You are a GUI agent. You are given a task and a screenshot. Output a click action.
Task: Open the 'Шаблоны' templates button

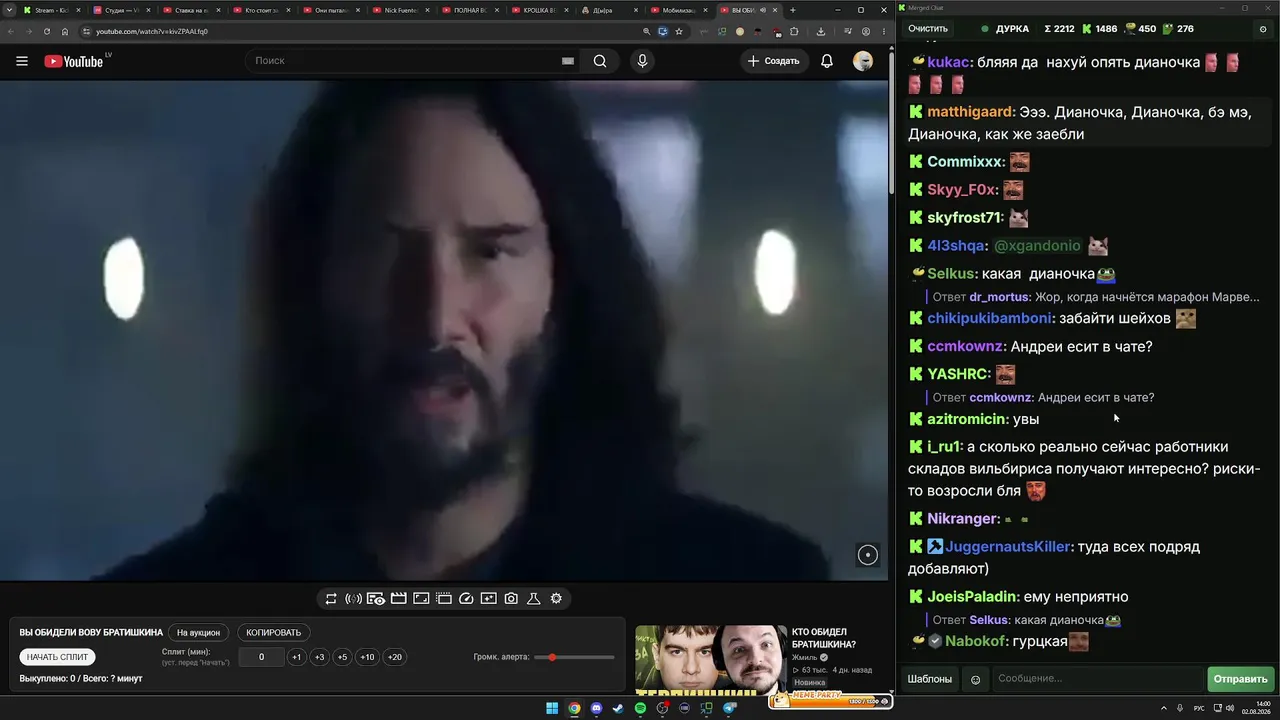tap(930, 680)
